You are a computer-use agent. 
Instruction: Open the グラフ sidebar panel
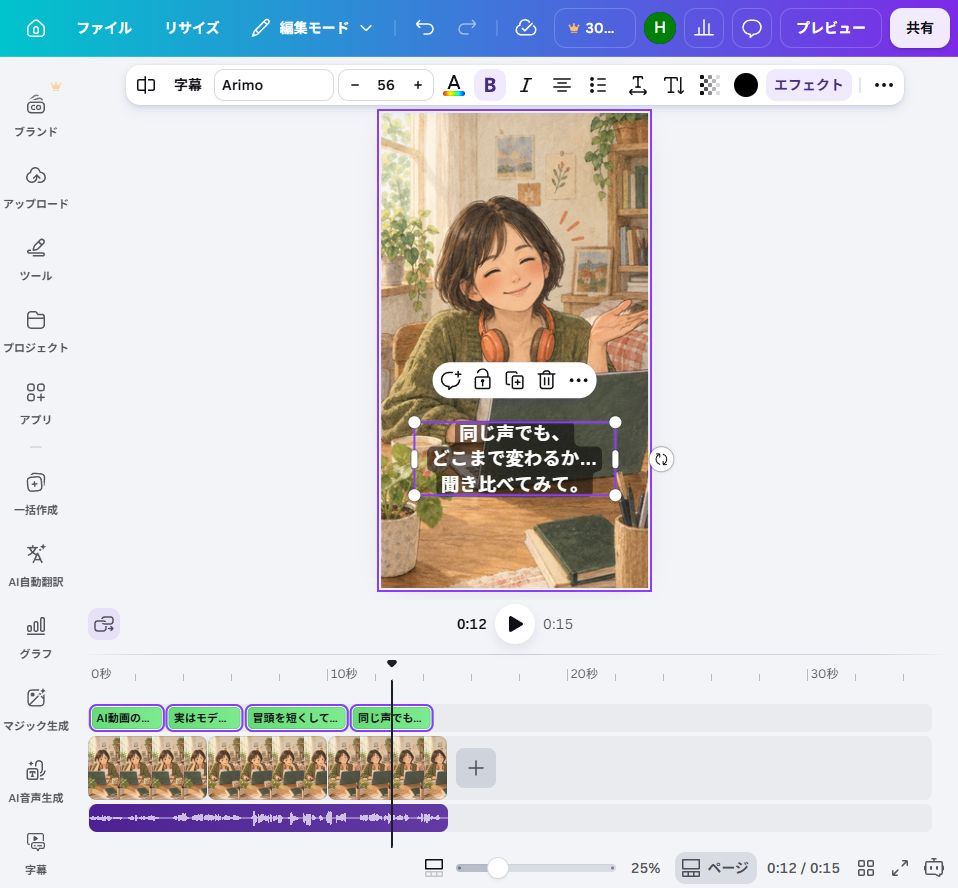(x=35, y=637)
